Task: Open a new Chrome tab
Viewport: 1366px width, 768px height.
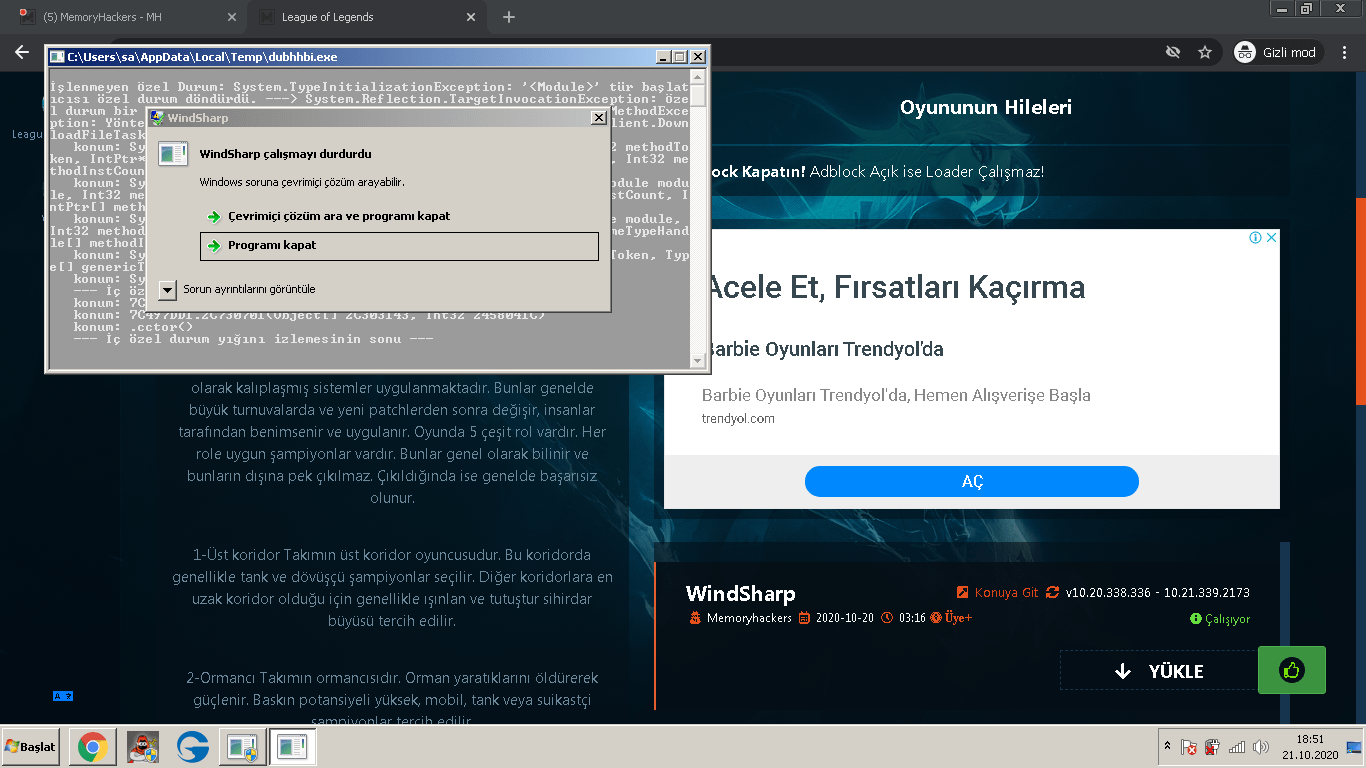Action: (x=509, y=17)
